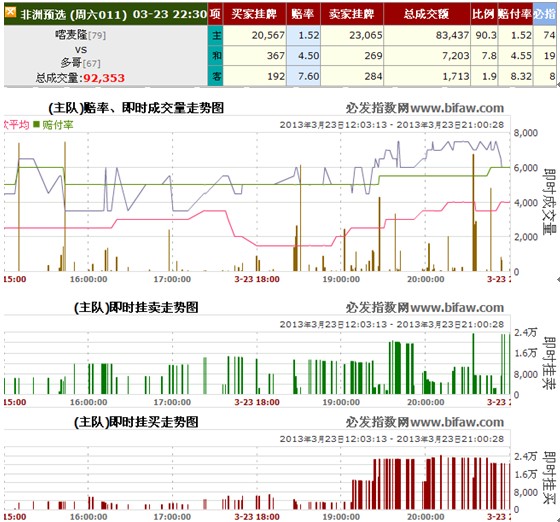Click the 总成交额 column header
This screenshot has width=560, height=522.
coord(426,14)
